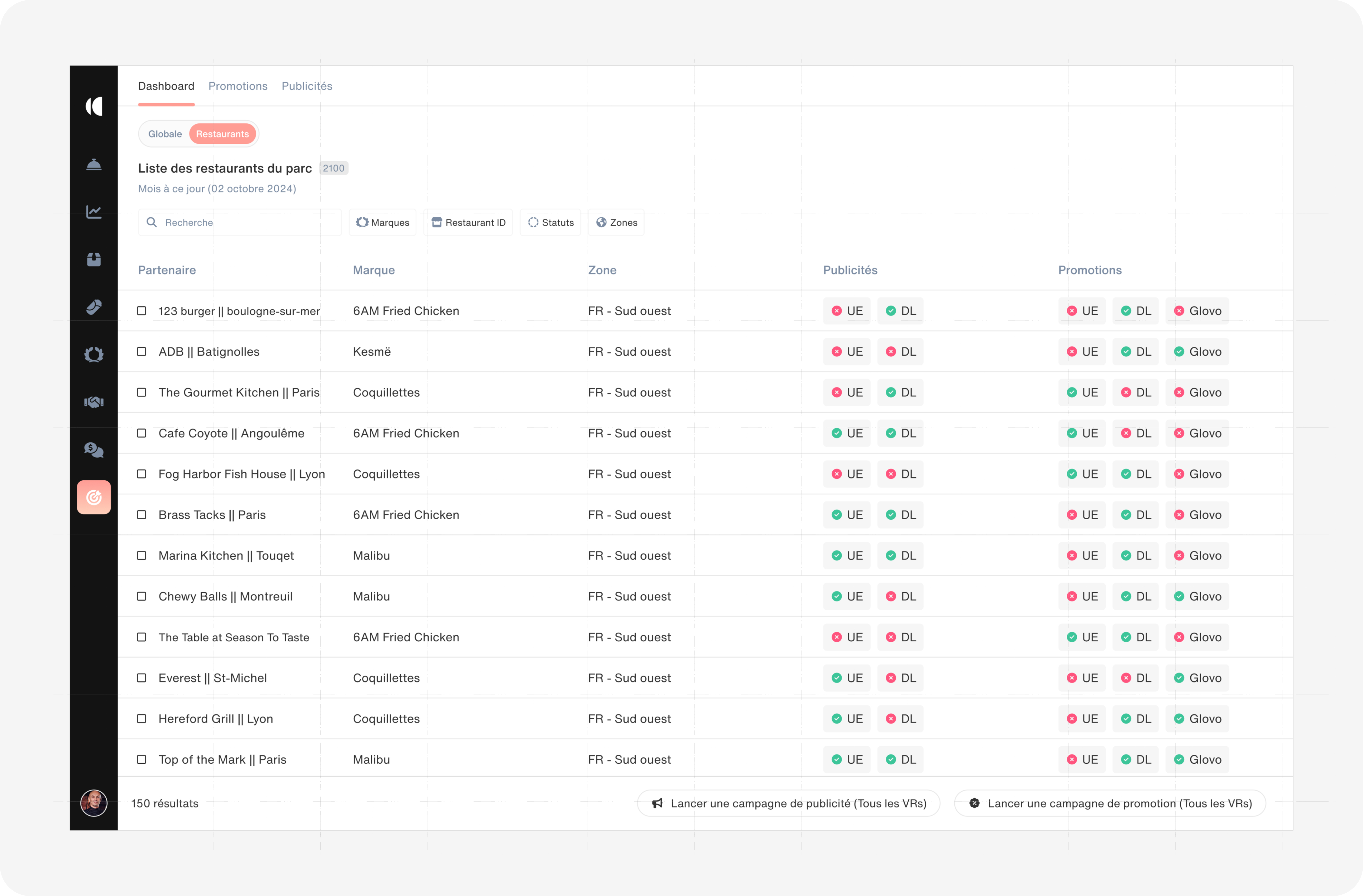The width and height of the screenshot is (1363, 896).
Task: Open the analytics chart sidebar icon
Action: 94,212
